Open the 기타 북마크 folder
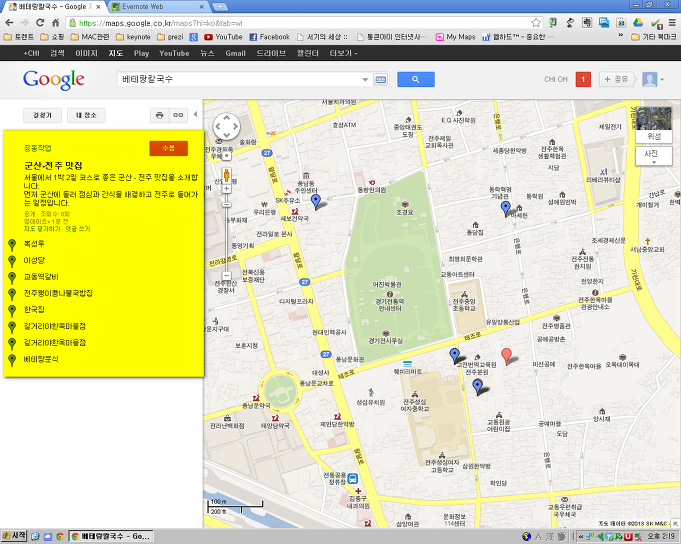Viewport: 681px width, 544px height. click(x=654, y=37)
